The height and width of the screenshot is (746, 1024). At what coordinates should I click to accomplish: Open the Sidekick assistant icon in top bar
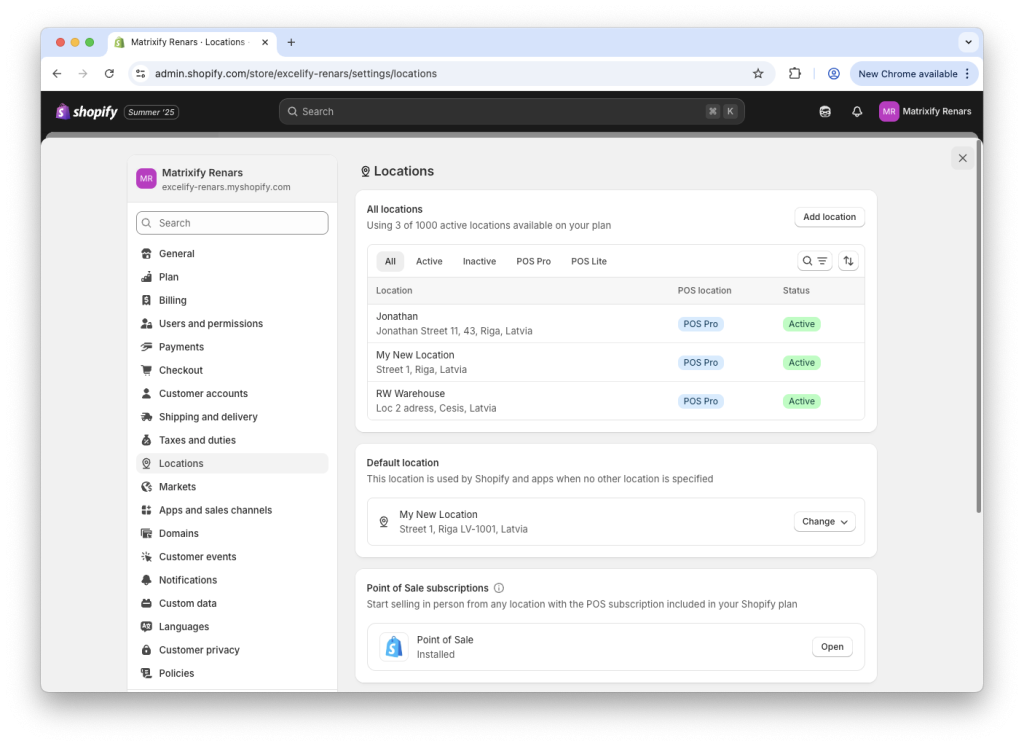(x=824, y=111)
